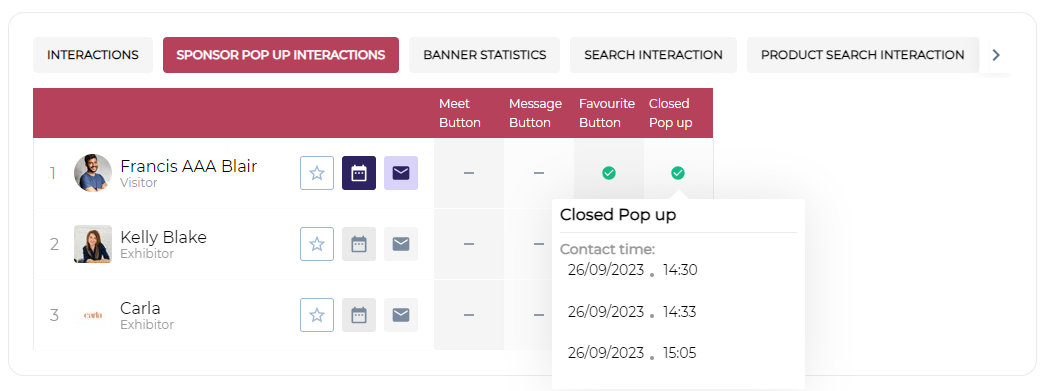Click Francis's Favourite Button green checkmark
This screenshot has width=1043, height=391.
click(609, 173)
